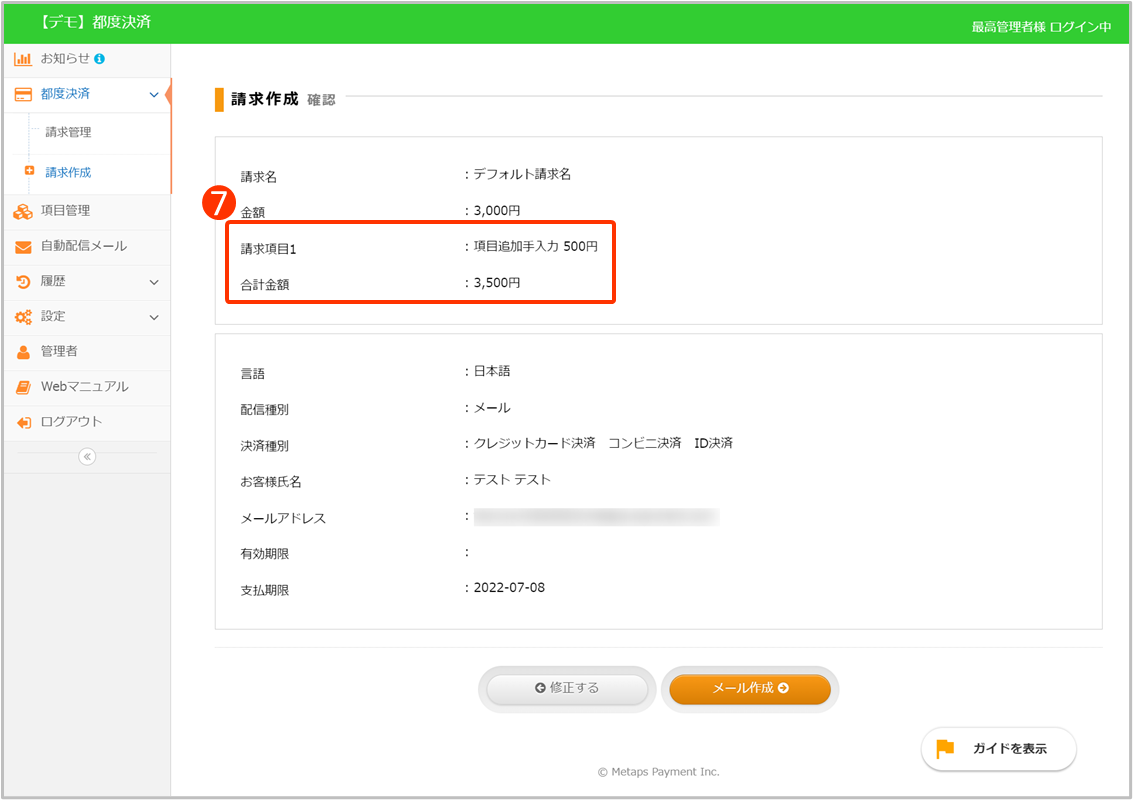Click the bar chart icon for お知らせ
The width and height of the screenshot is (1133, 800).
pos(23,59)
